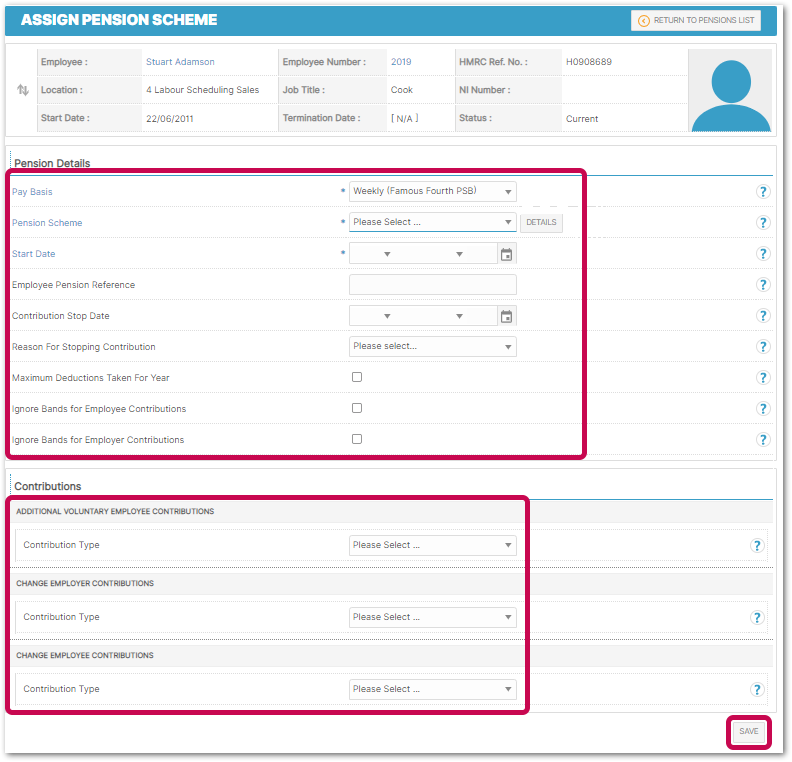792x762 pixels.
Task: Expand the Pension Scheme dropdown
Action: coord(432,222)
